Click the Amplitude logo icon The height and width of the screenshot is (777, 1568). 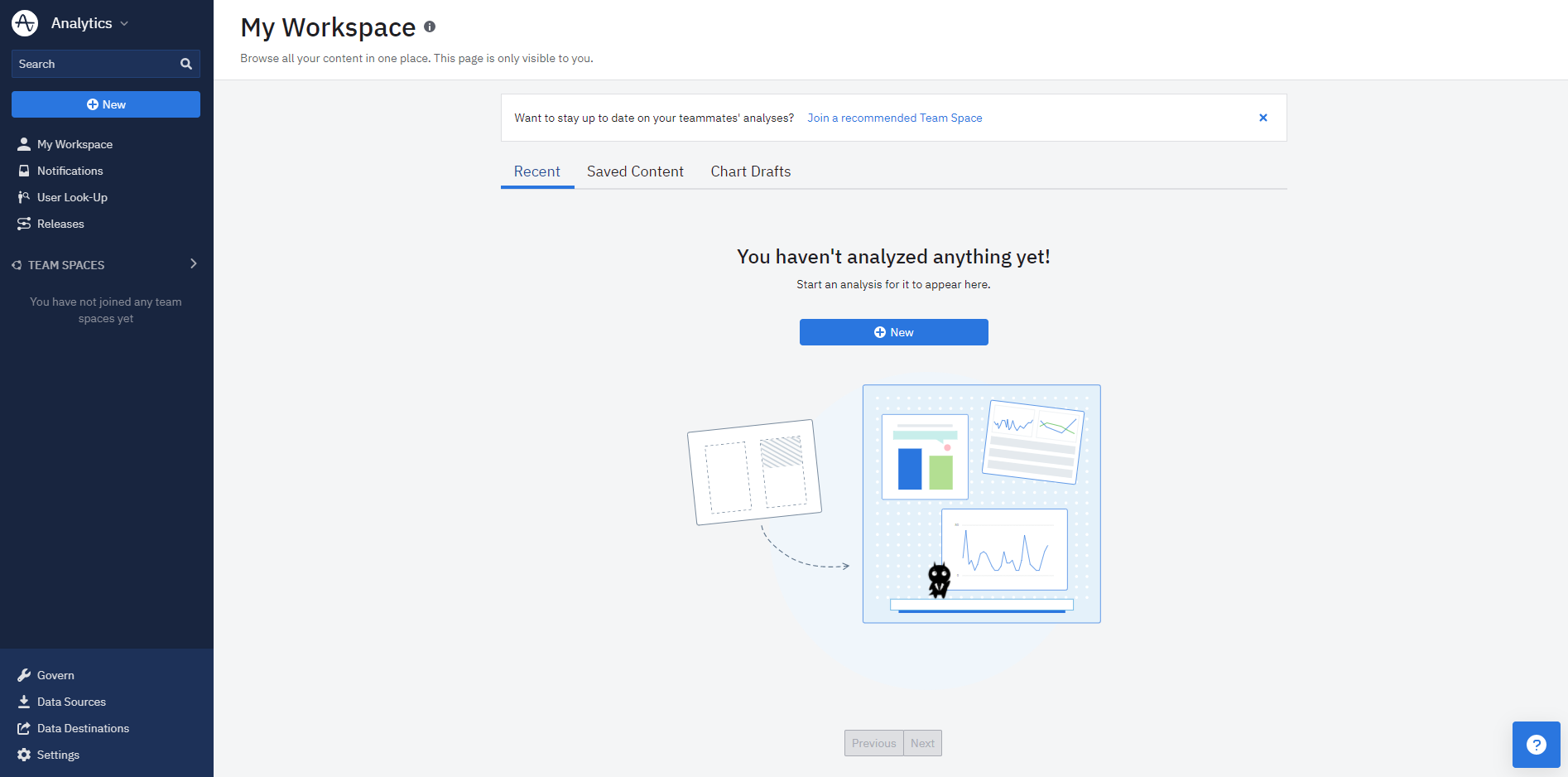(25, 23)
